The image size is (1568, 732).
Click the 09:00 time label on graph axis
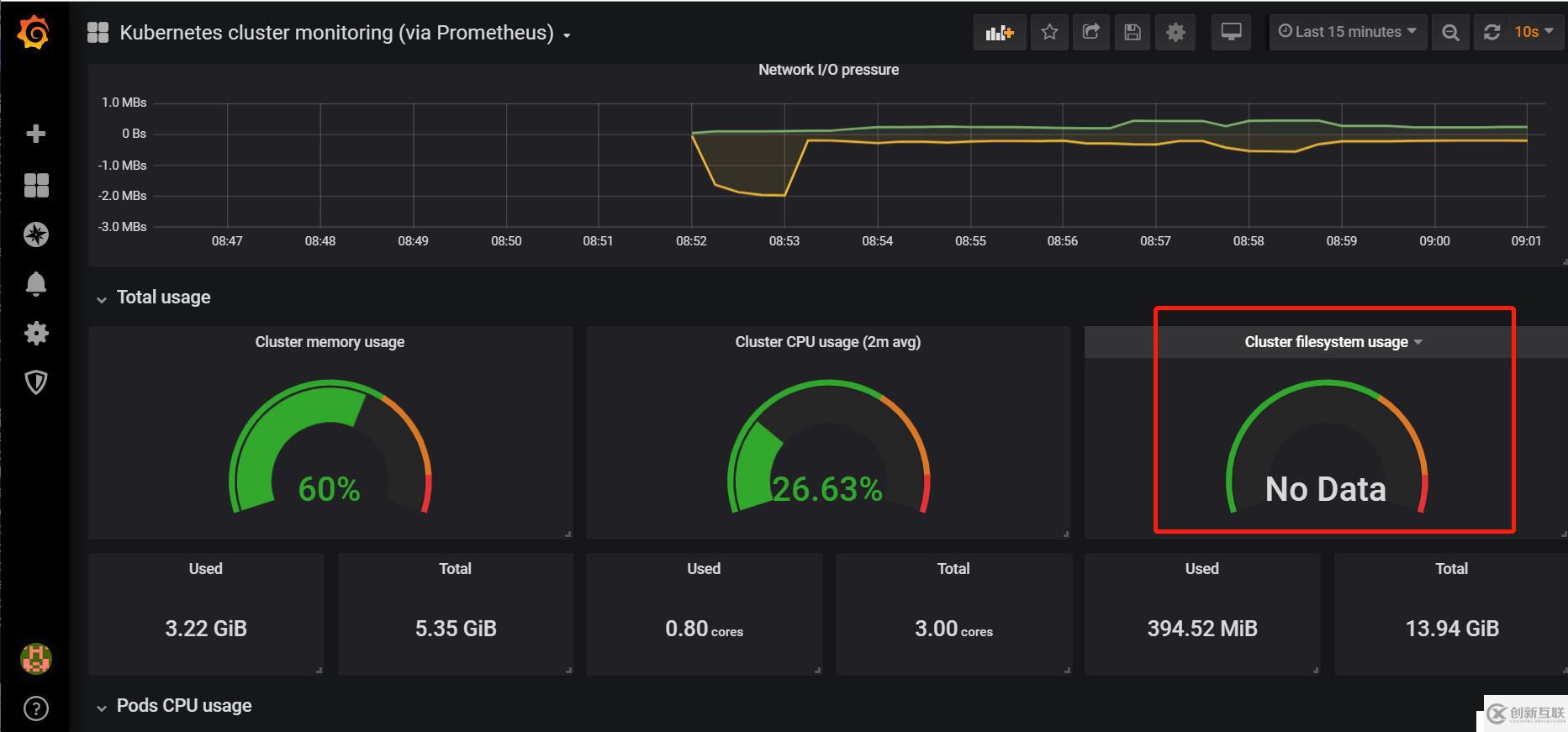[1434, 241]
